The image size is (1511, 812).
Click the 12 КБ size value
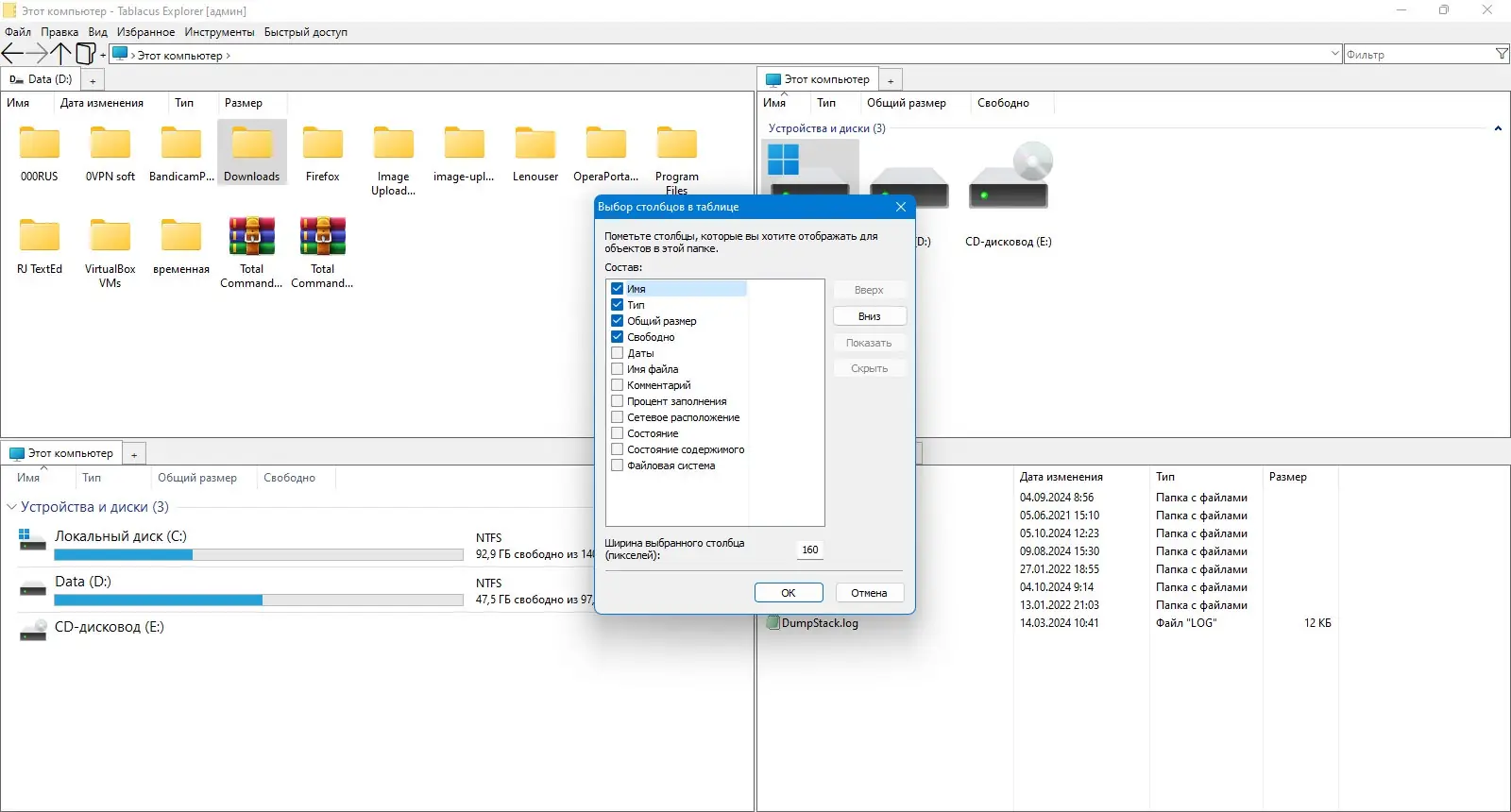click(1317, 623)
